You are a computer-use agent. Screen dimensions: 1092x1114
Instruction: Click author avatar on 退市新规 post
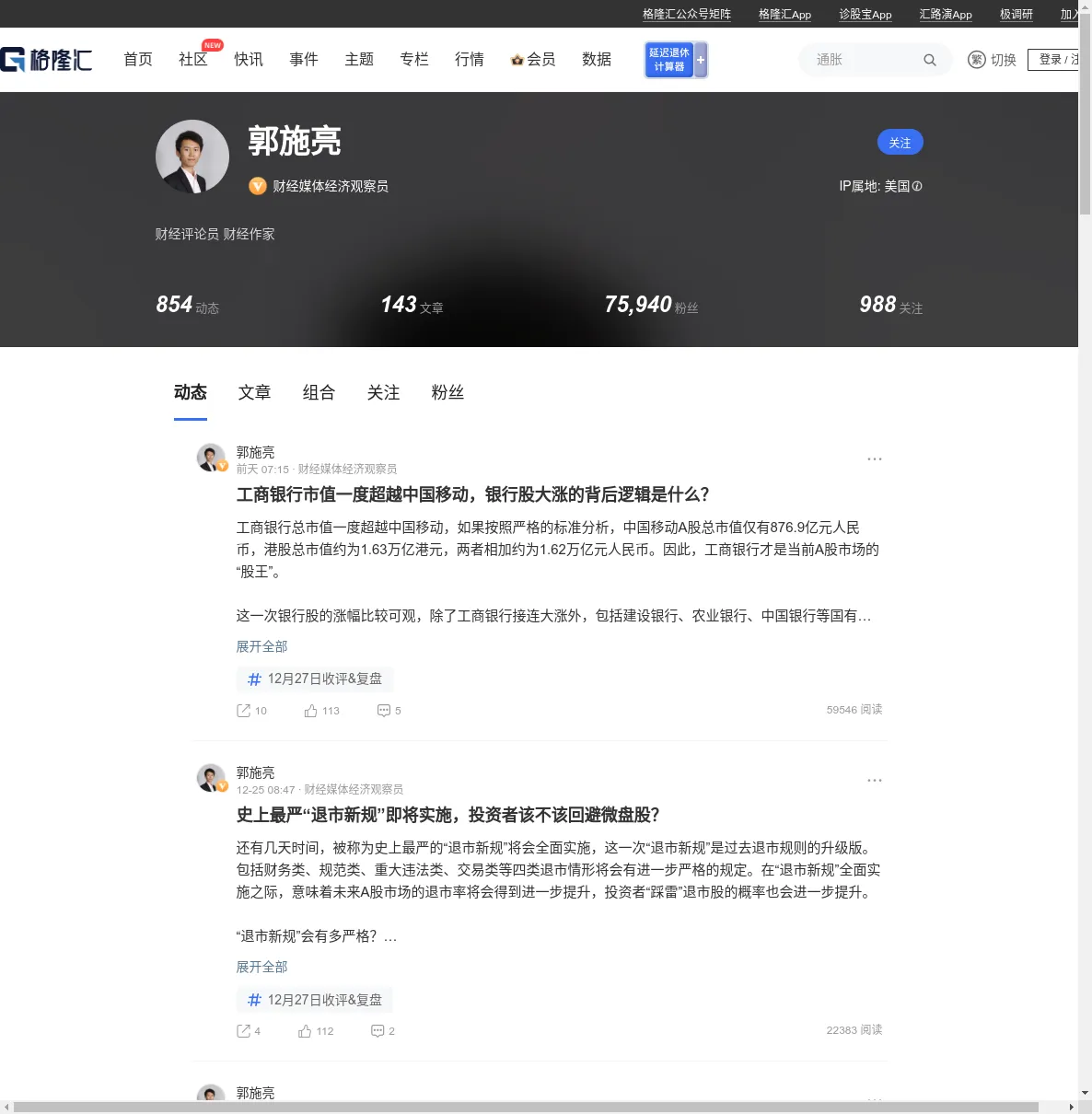point(211,778)
